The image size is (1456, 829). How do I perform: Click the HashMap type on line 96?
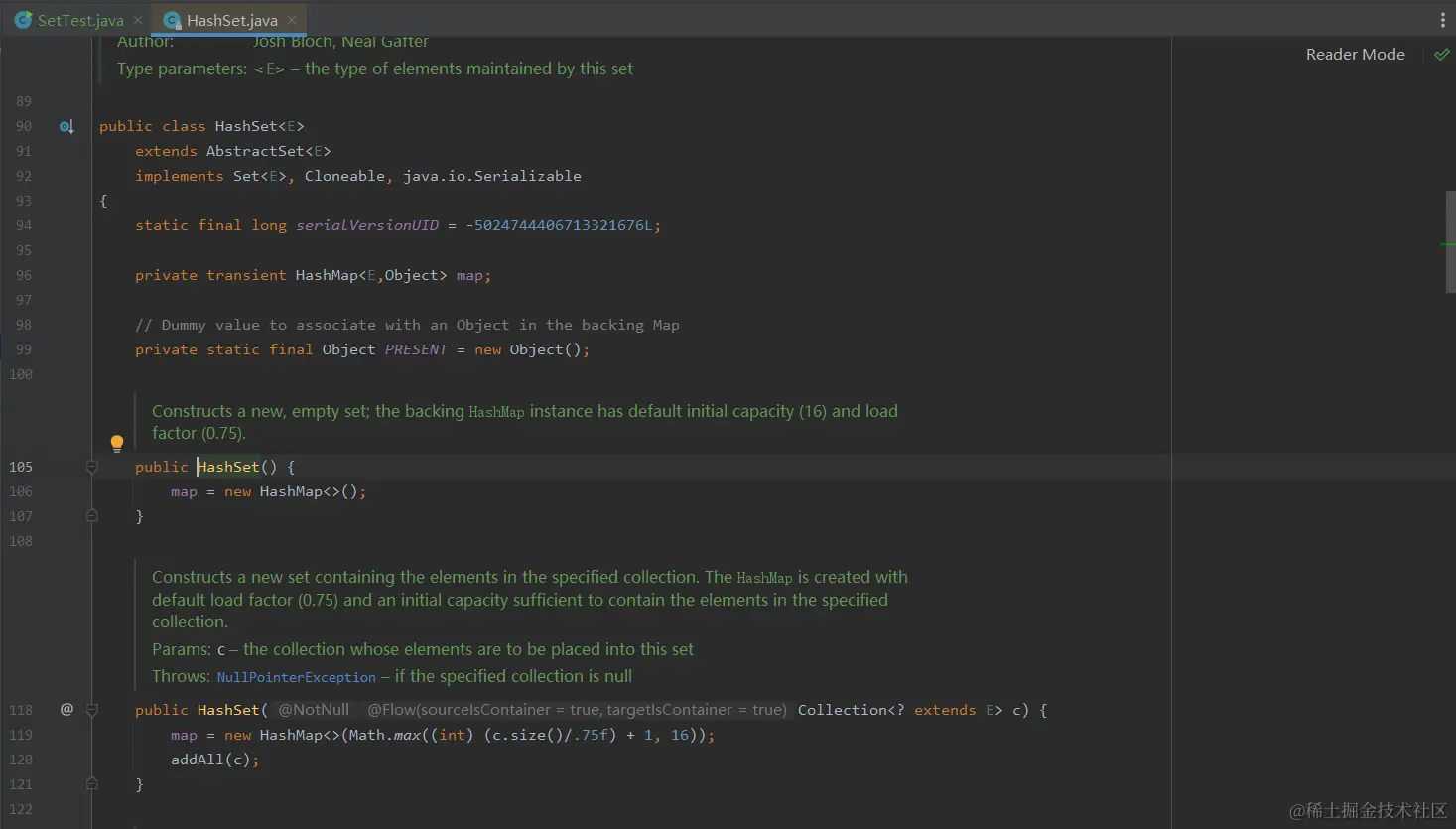(x=327, y=275)
